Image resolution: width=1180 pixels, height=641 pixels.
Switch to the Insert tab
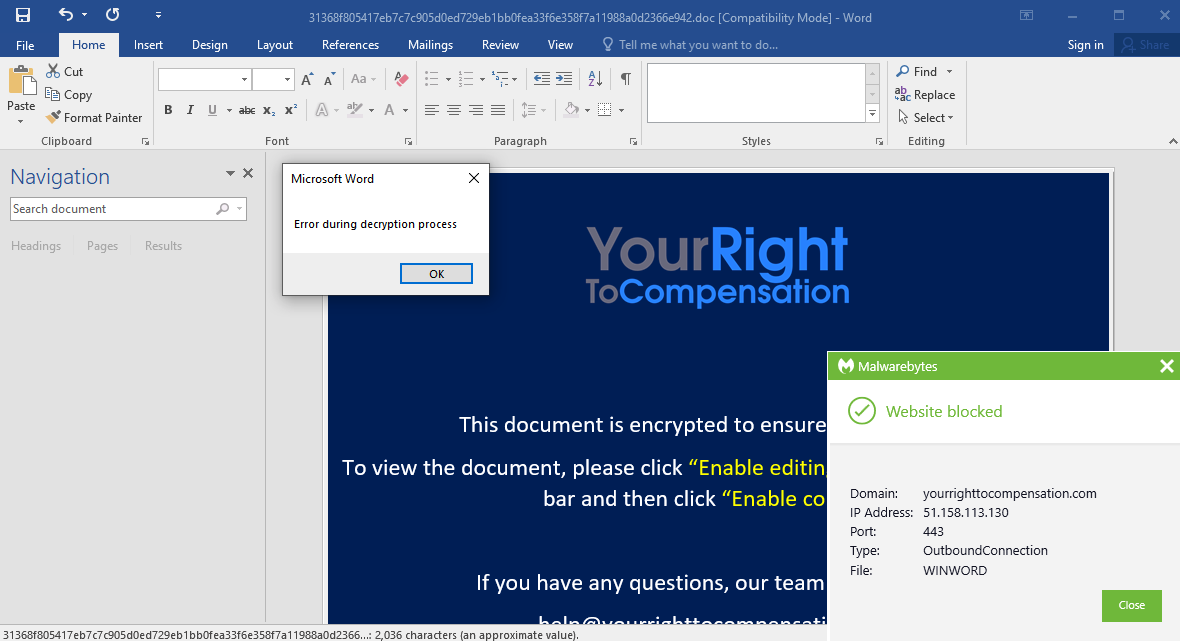click(148, 45)
